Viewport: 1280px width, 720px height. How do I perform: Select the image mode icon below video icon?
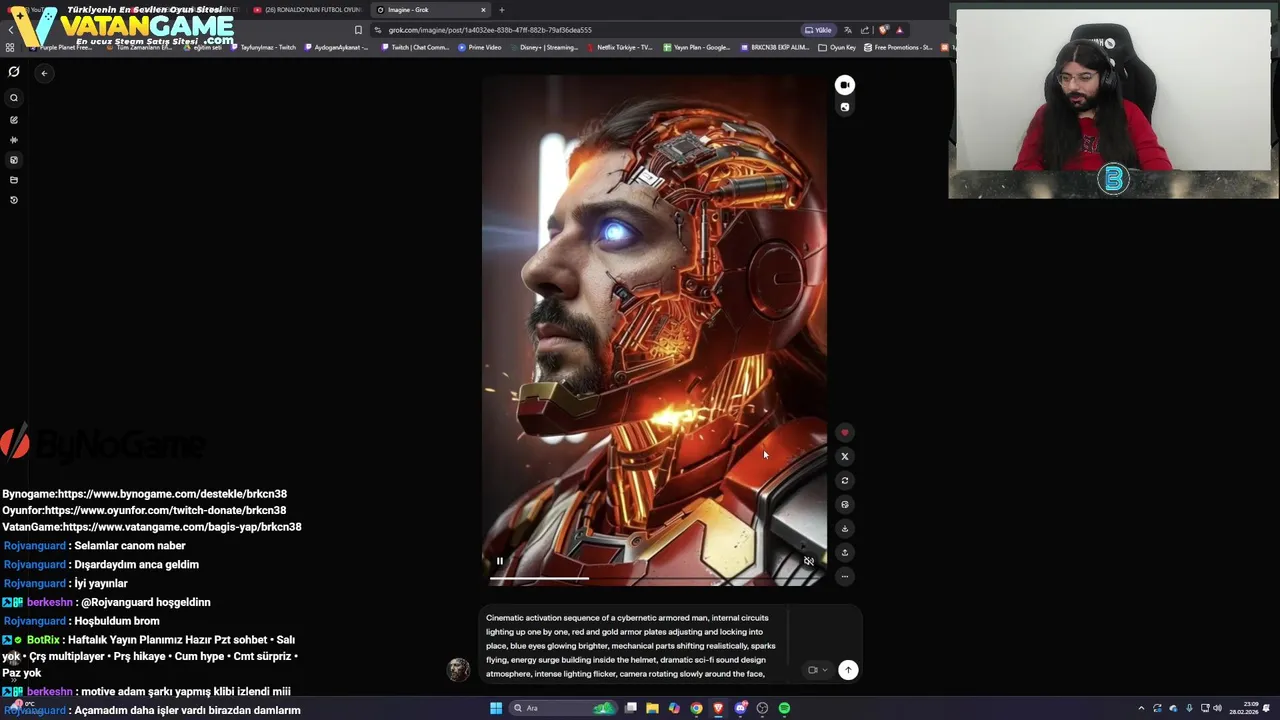(845, 107)
